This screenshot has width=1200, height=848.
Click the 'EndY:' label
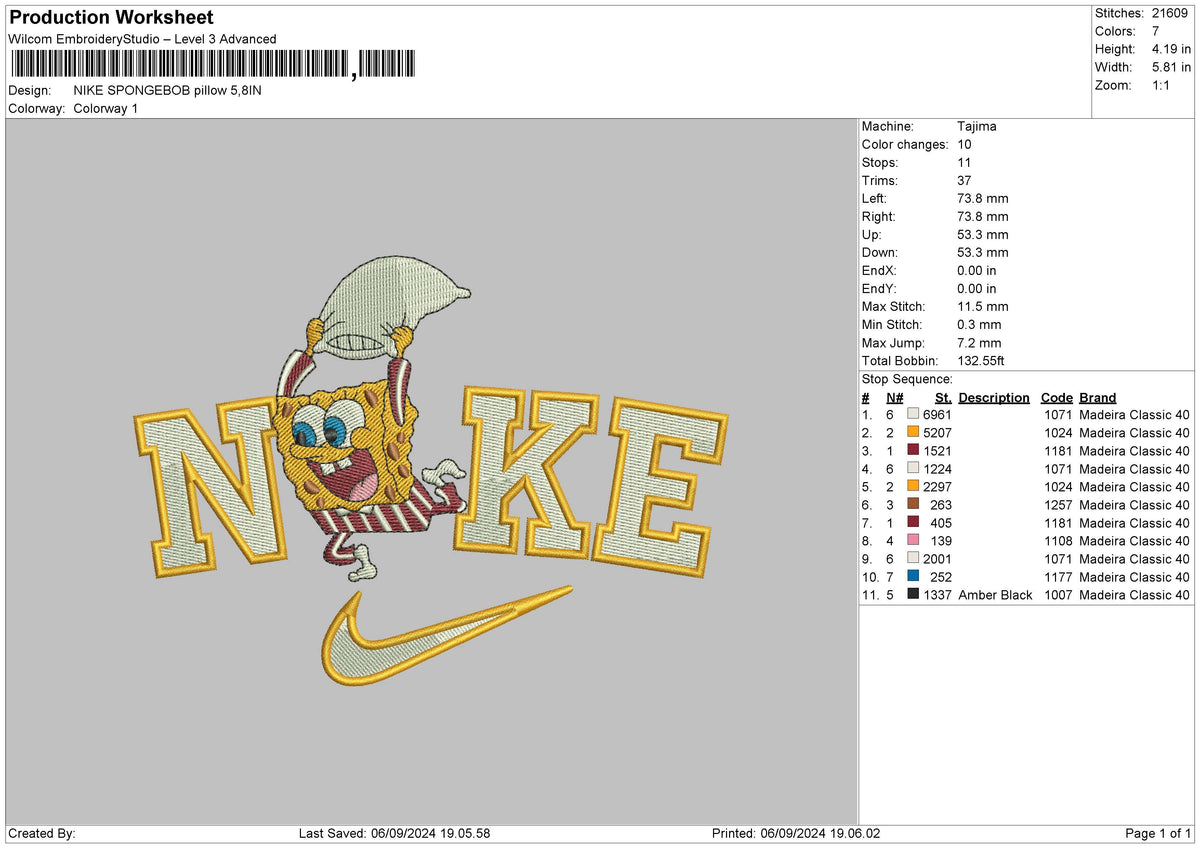tap(879, 289)
